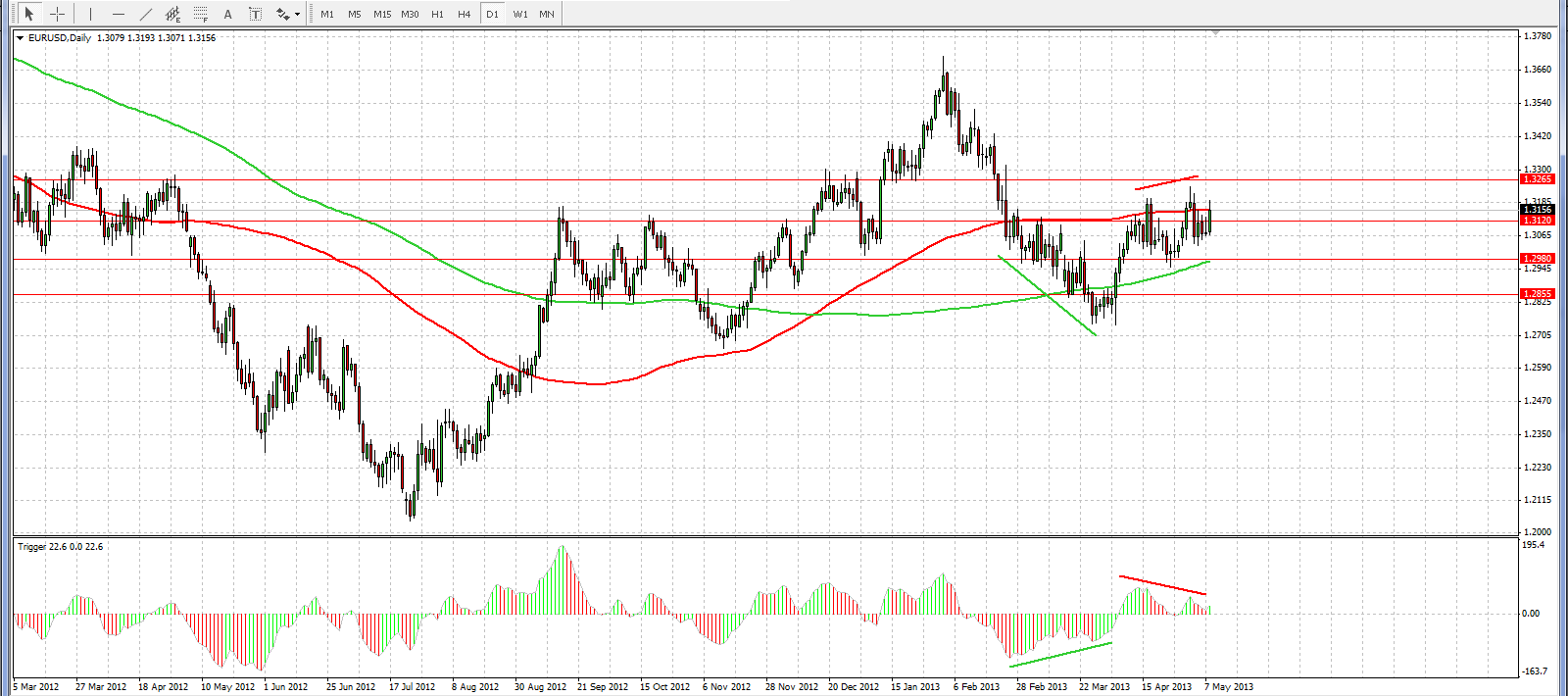Switch to the MN monthly timeframe
Screen dimensions: 1568x696
tap(547, 14)
